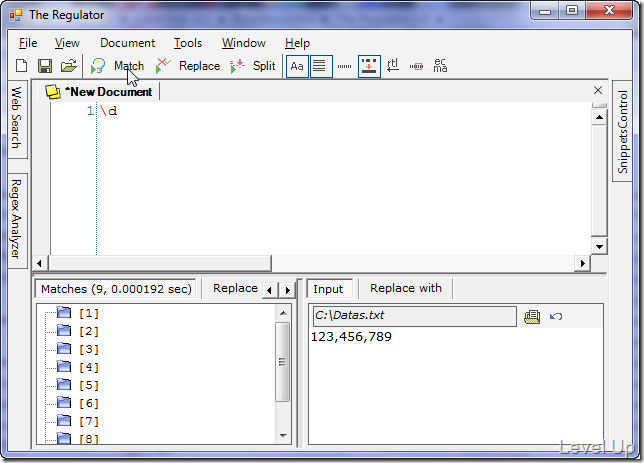Click the undo reload arrow icon
Viewport: 644px width, 463px height.
[x=556, y=316]
